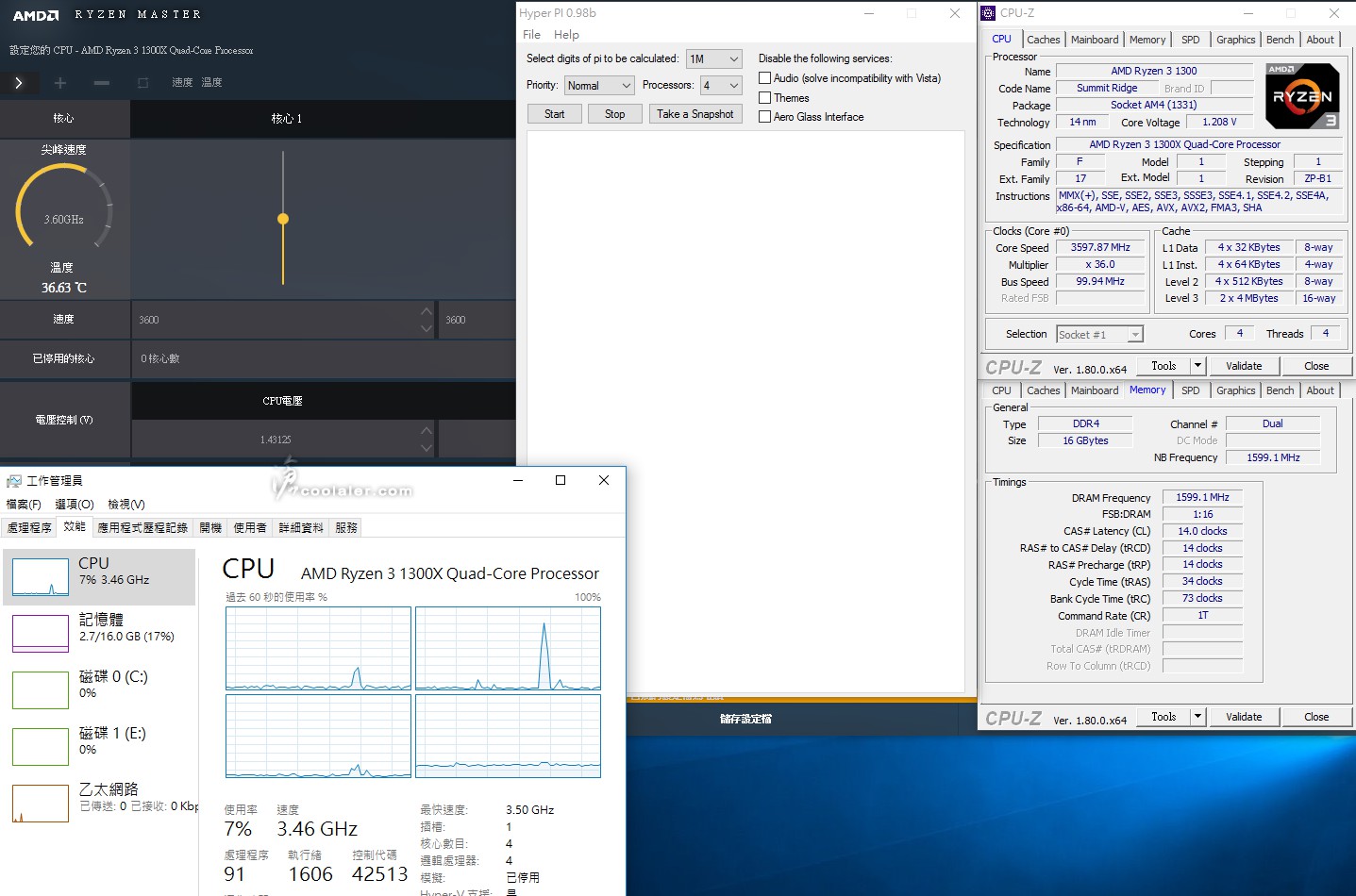Enable the Audio incompatibility with Vista checkbox
The height and width of the screenshot is (896, 1356).
click(x=765, y=78)
